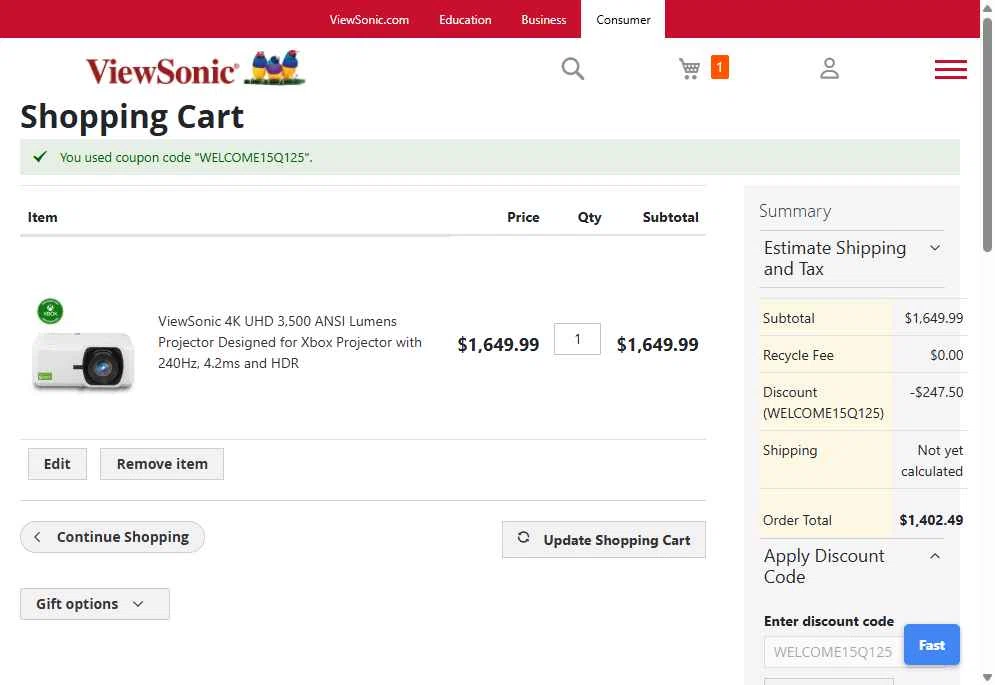Expand Estimate Shipping and Tax section

(x=852, y=258)
